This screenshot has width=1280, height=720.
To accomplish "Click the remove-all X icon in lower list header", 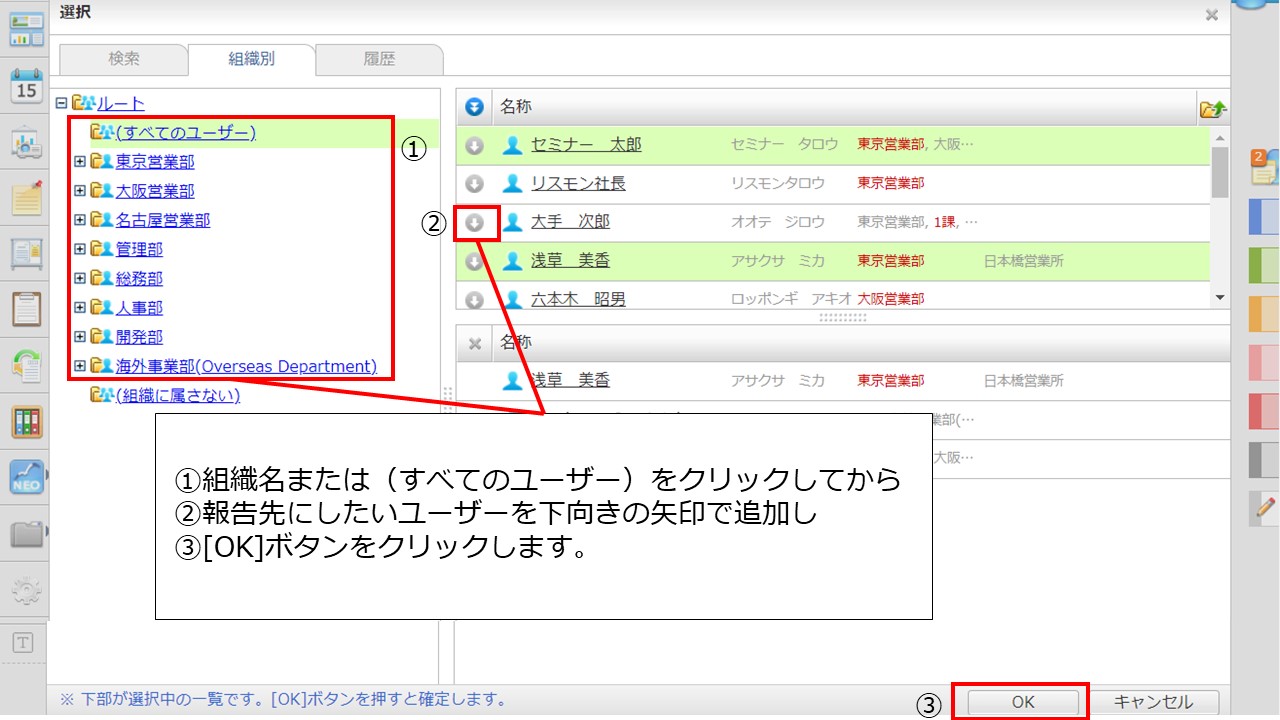I will coord(475,343).
